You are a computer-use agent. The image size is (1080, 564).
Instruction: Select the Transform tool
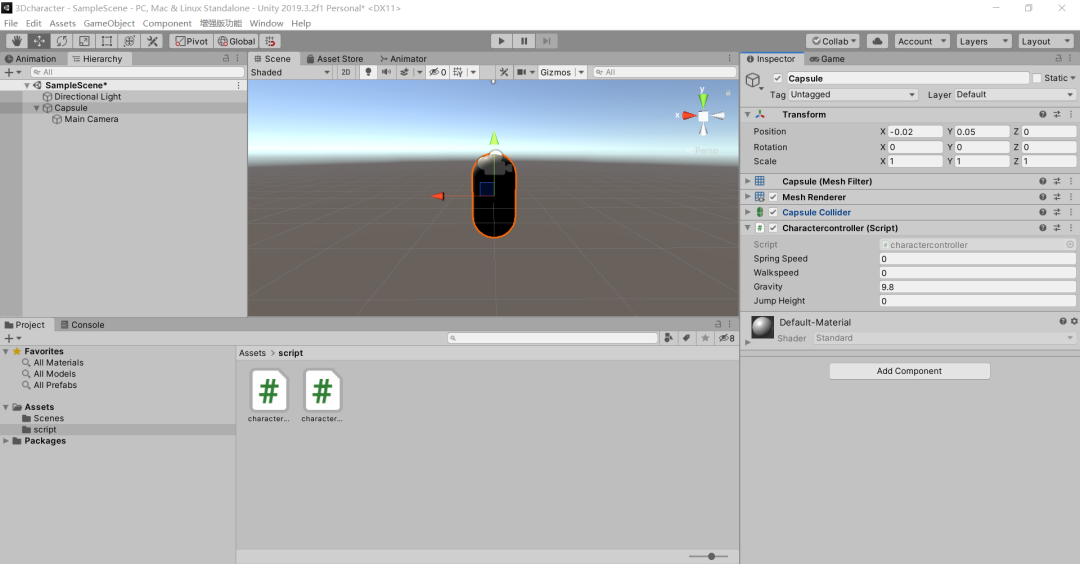[129, 41]
